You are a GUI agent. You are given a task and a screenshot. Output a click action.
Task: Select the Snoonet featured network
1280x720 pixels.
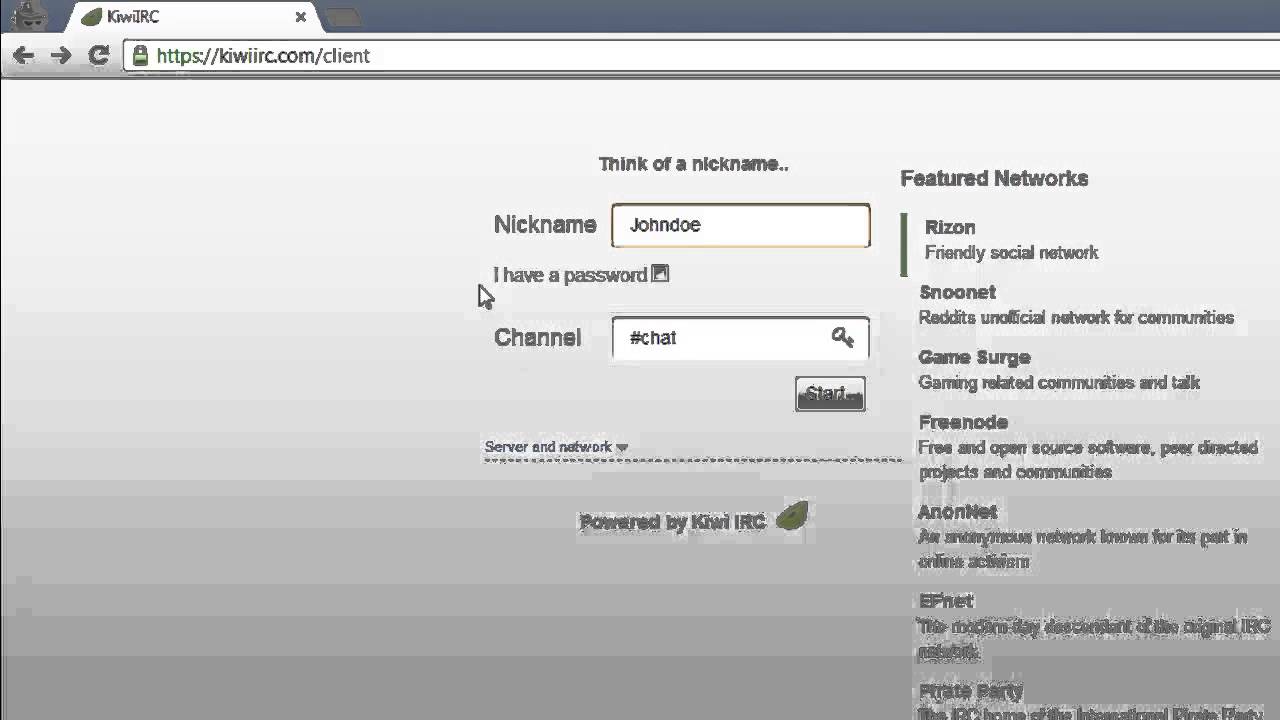coord(958,292)
